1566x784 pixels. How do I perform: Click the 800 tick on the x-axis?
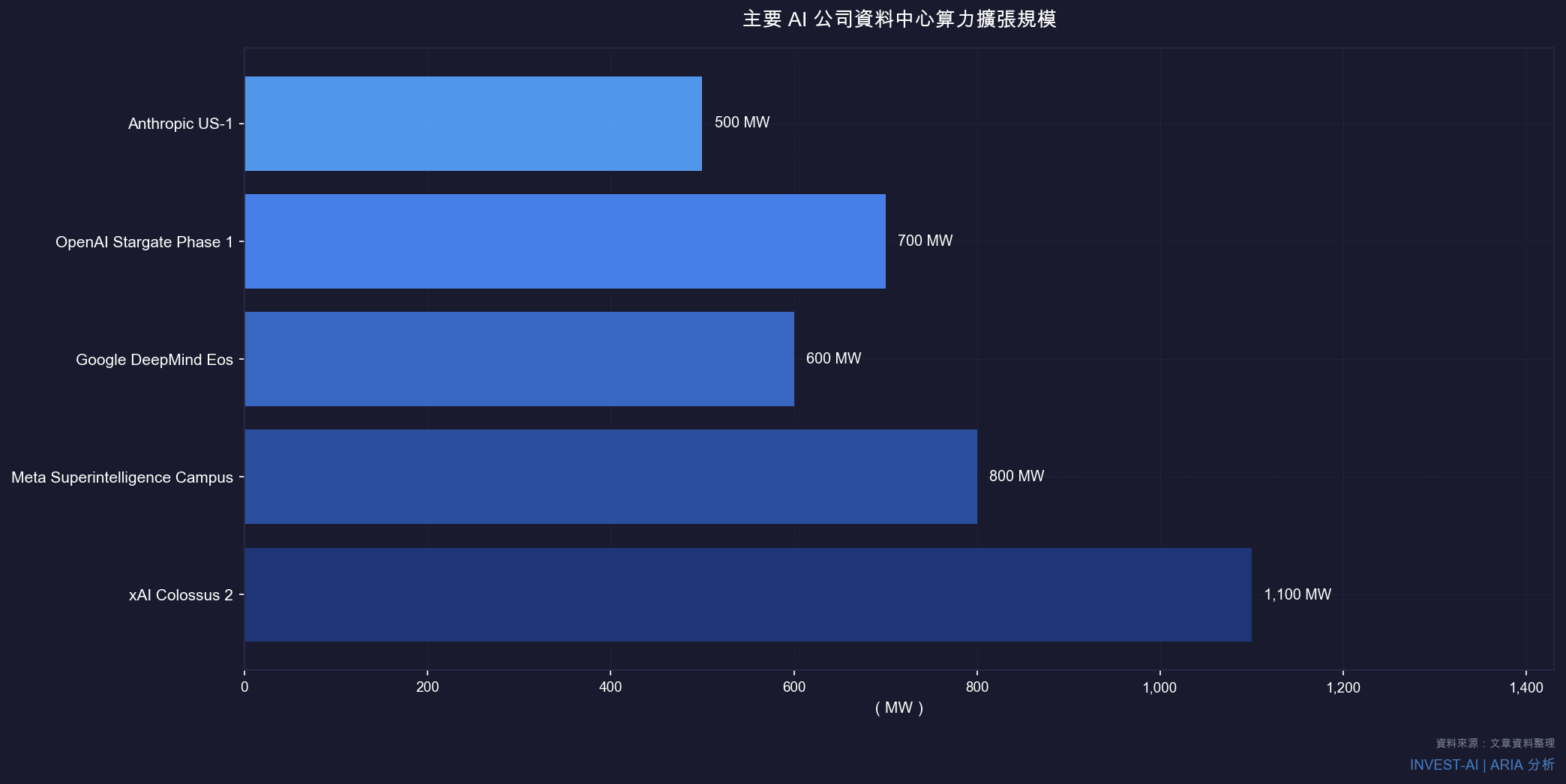click(x=976, y=686)
